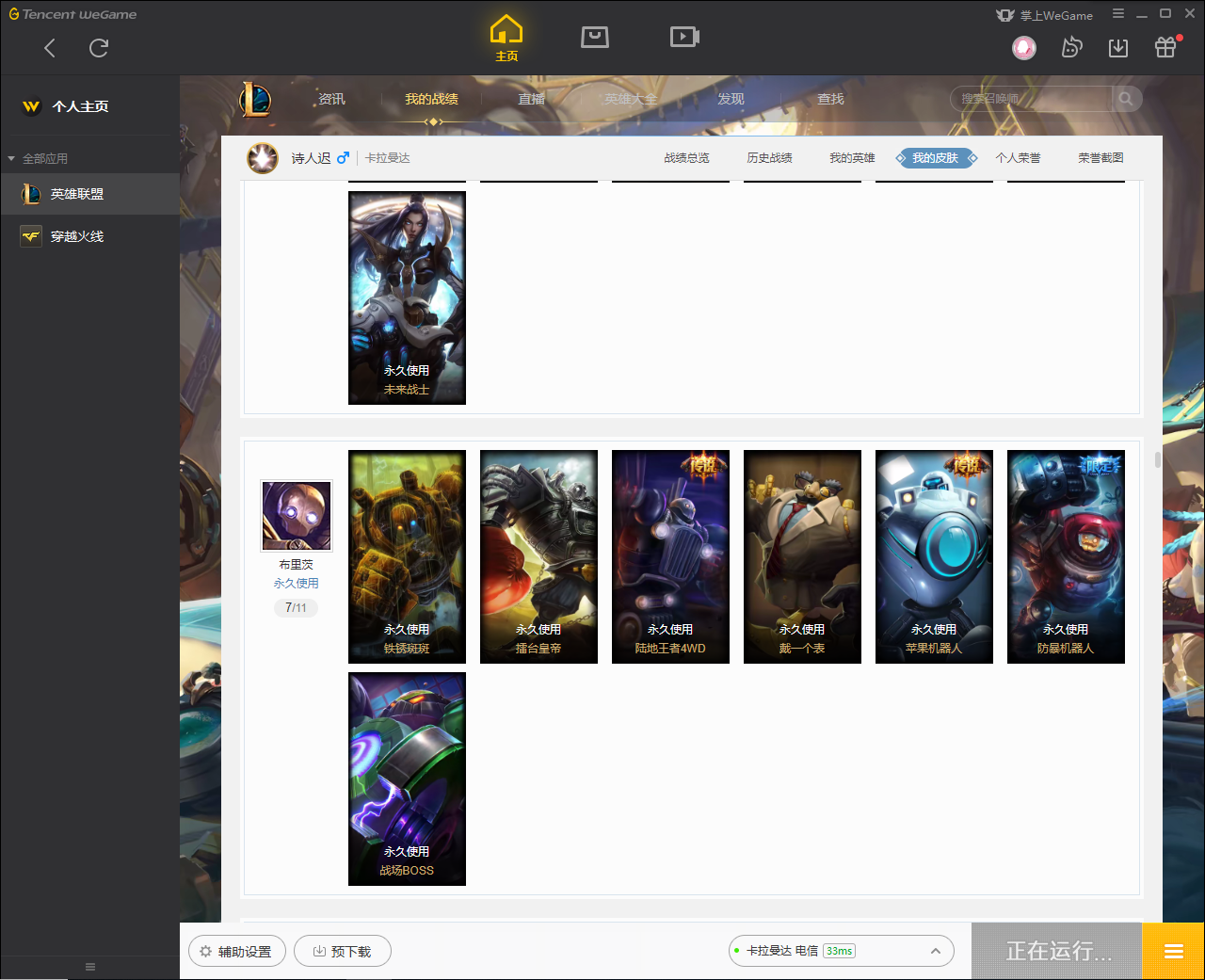Click the refresh icon
The image size is (1205, 980).
coord(99,48)
